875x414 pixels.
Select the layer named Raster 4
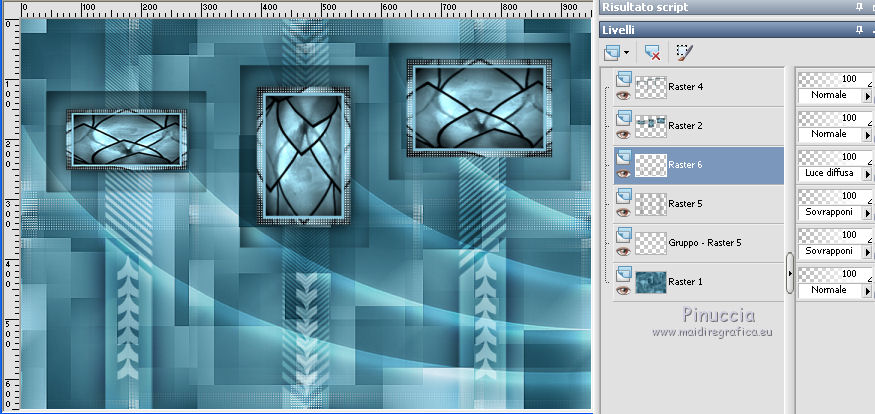coord(685,87)
